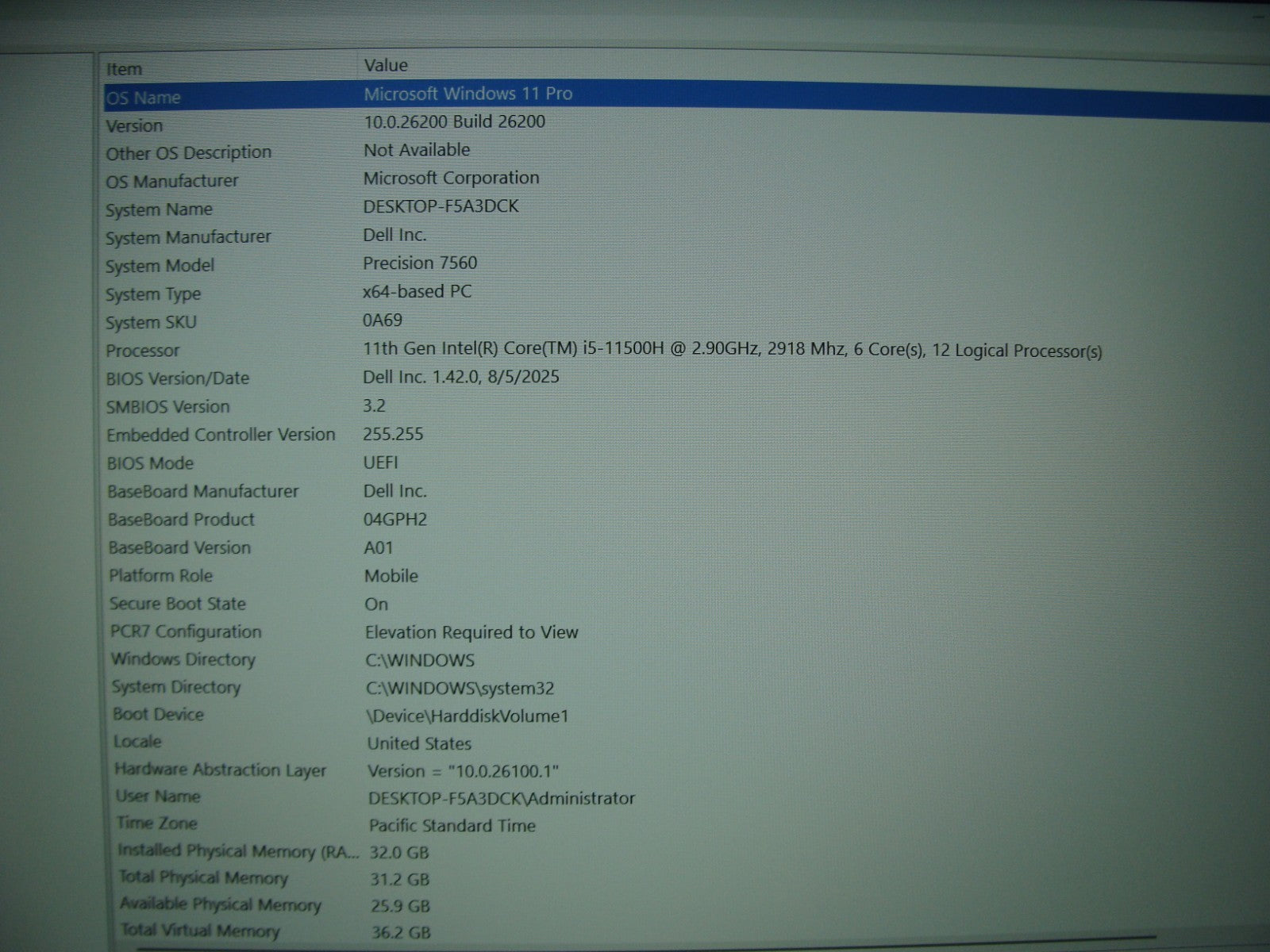1270x952 pixels.
Task: Select the Secure Boot State row
Action: (x=178, y=604)
